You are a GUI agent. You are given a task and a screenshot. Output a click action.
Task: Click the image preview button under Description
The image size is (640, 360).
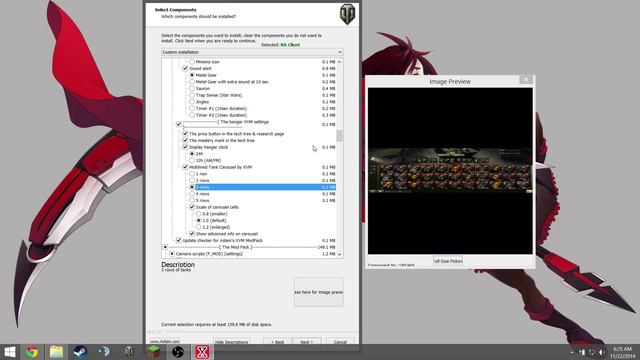click(318, 292)
